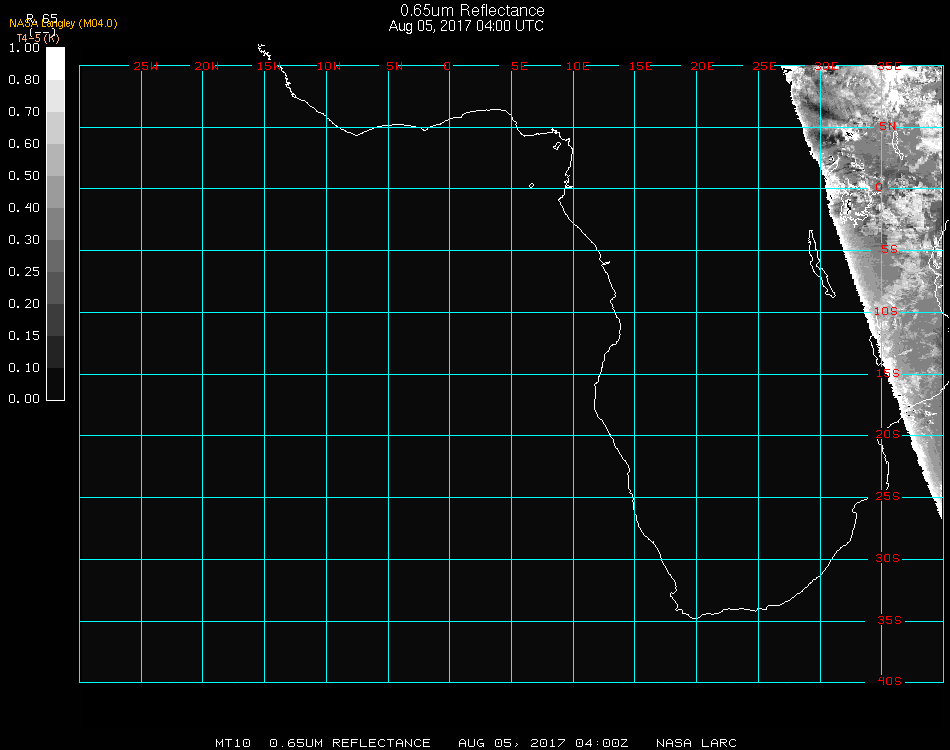The height and width of the screenshot is (750, 950).
Task: Click the 30E longitude label
Action: pyautogui.click(x=826, y=66)
